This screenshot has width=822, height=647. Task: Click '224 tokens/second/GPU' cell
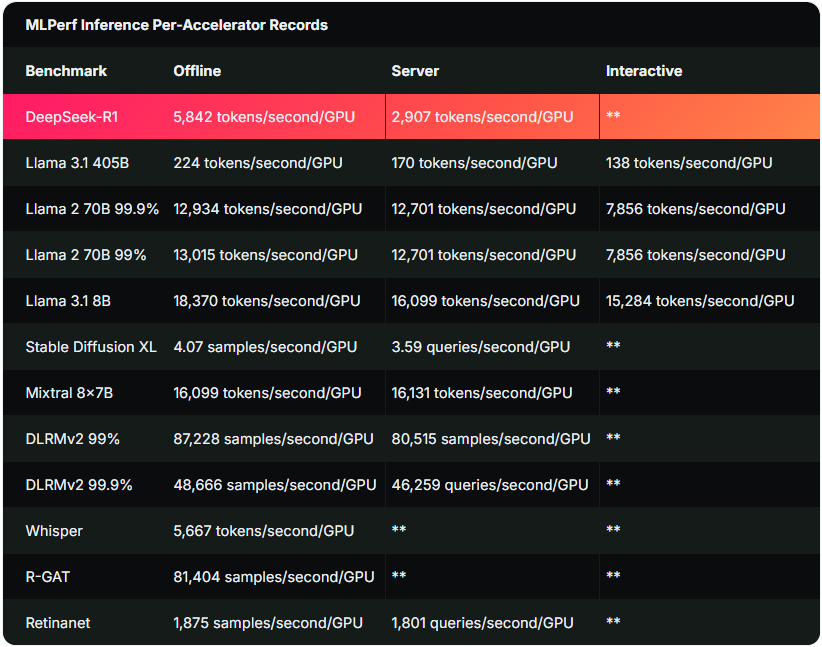pyautogui.click(x=258, y=163)
